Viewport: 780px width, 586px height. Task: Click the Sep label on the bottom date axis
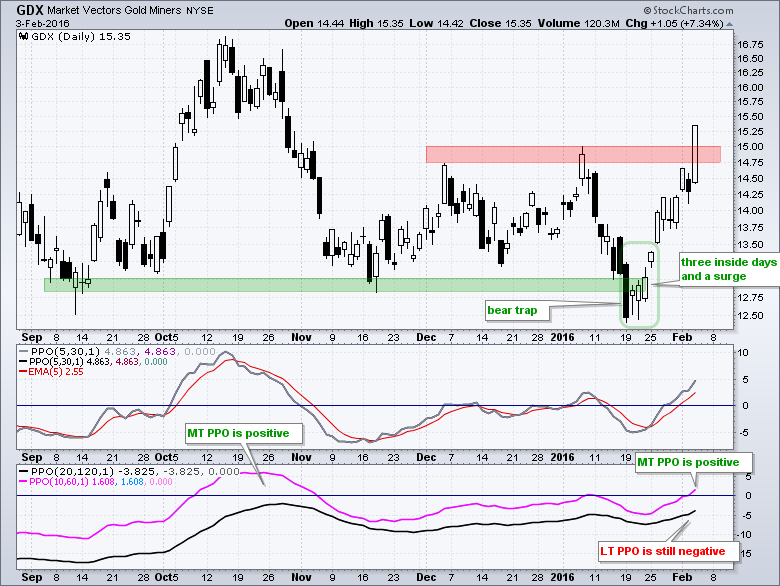(x=32, y=577)
